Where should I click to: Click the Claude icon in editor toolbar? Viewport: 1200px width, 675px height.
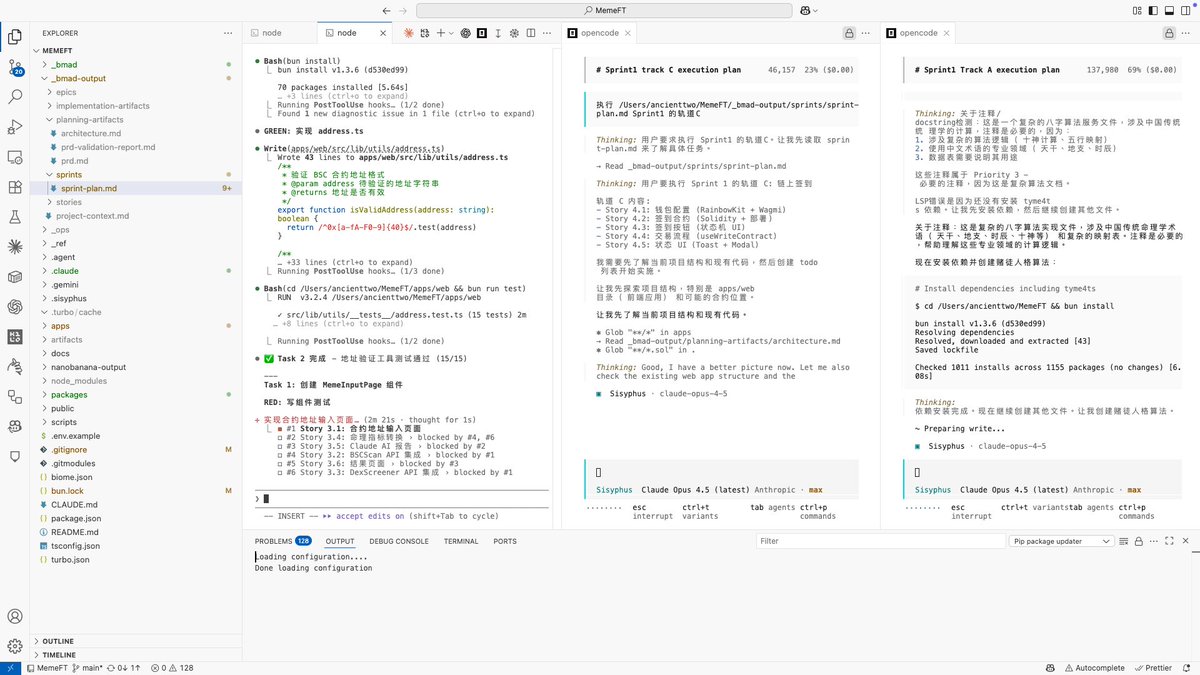408,33
